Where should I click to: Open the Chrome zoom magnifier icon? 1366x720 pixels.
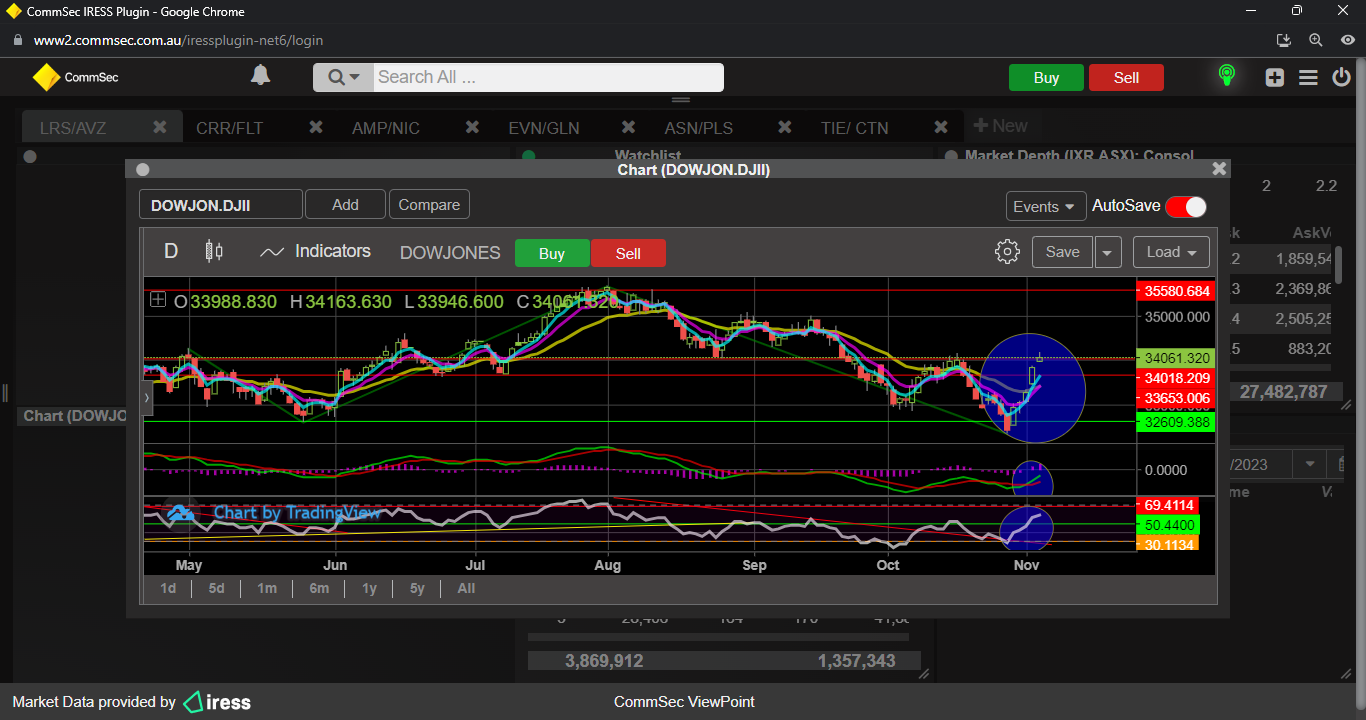(1315, 40)
